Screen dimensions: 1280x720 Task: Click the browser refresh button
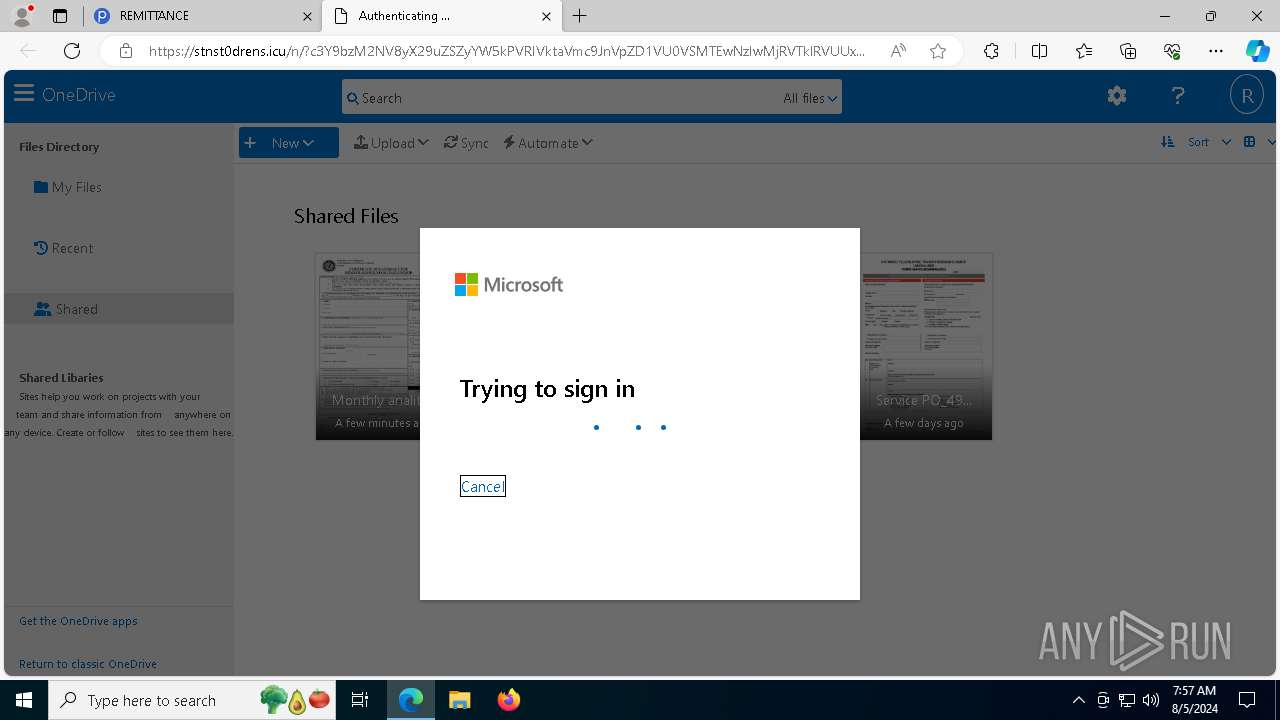(x=72, y=51)
